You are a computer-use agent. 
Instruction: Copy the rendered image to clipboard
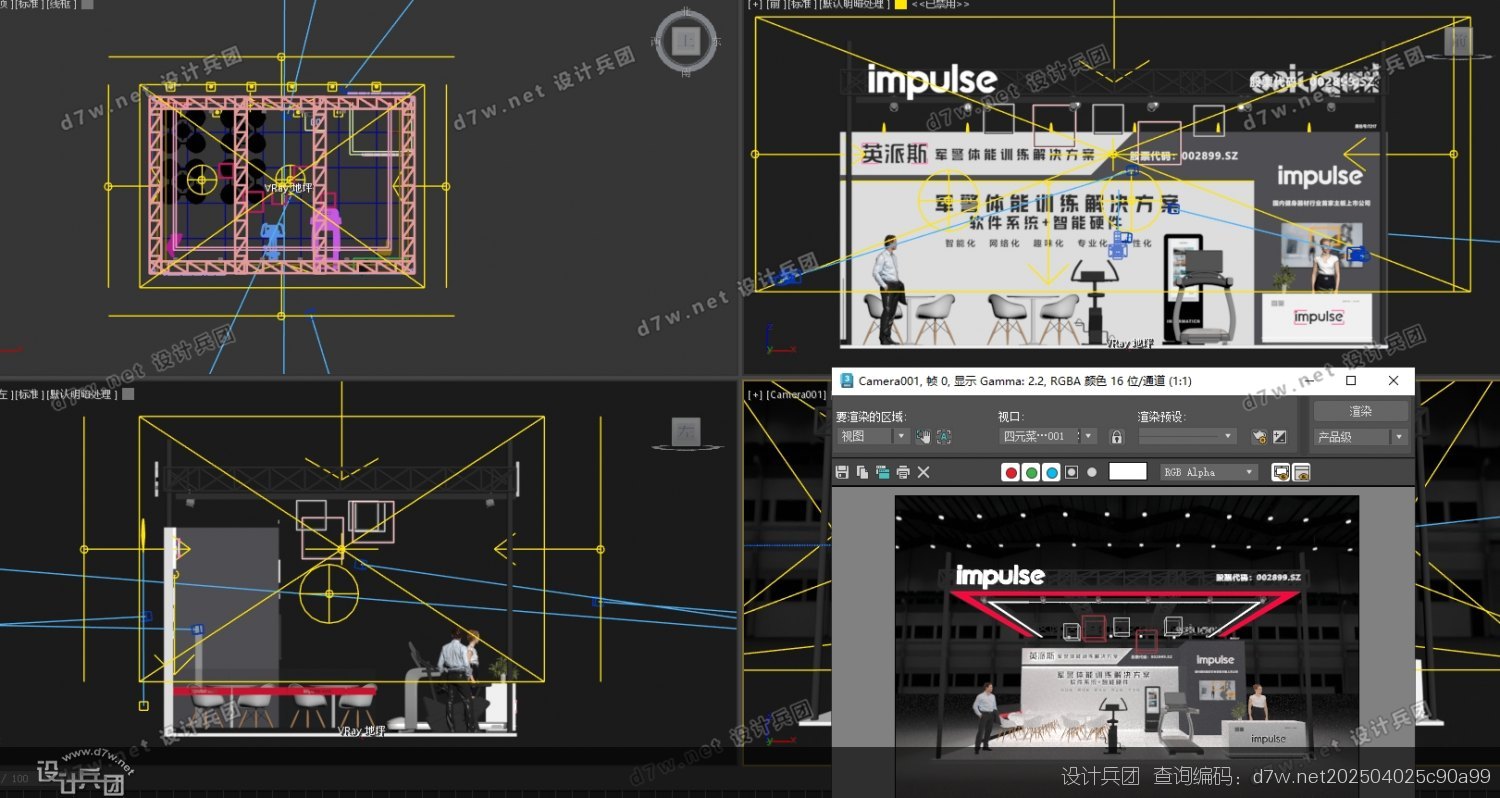[862, 472]
